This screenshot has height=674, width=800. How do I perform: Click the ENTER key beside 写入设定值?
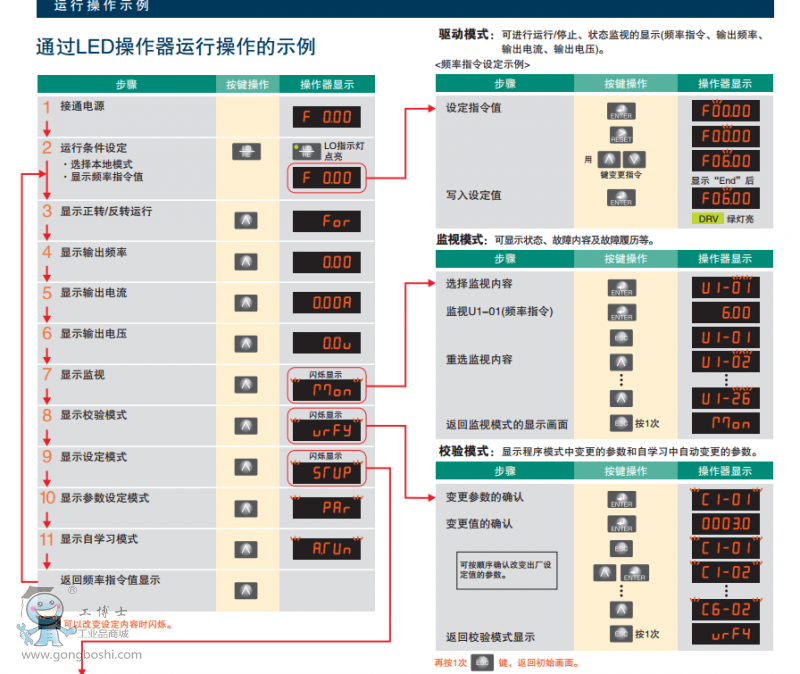click(621, 197)
